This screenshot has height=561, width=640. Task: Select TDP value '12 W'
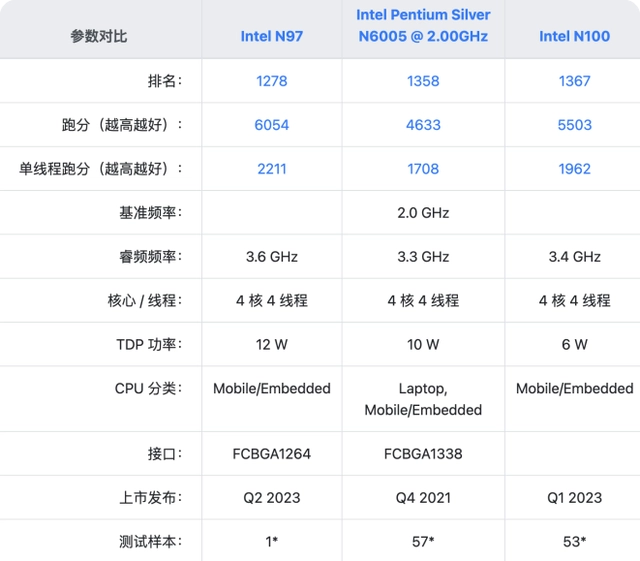click(271, 345)
